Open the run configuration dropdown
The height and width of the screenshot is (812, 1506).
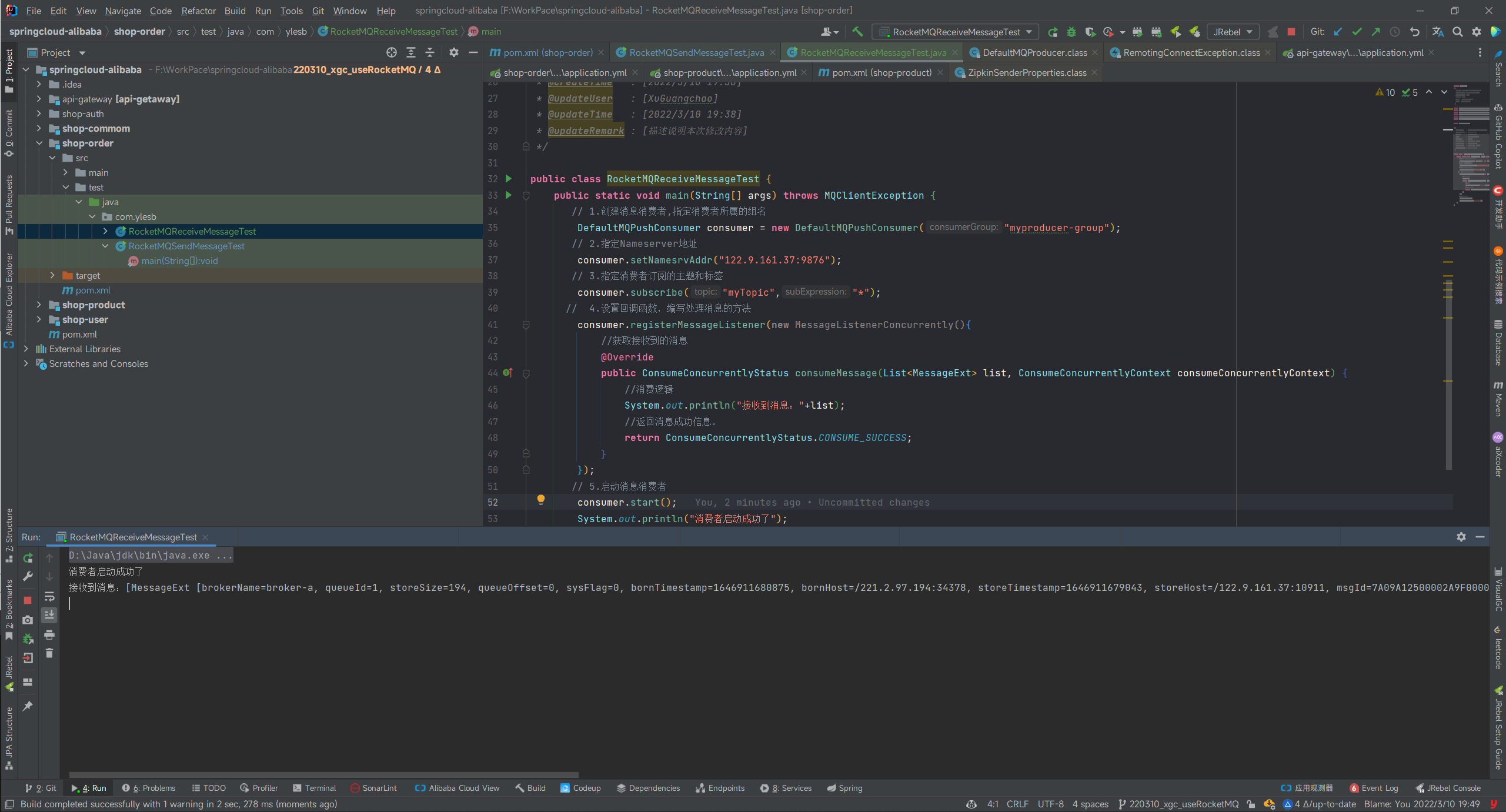pos(956,32)
